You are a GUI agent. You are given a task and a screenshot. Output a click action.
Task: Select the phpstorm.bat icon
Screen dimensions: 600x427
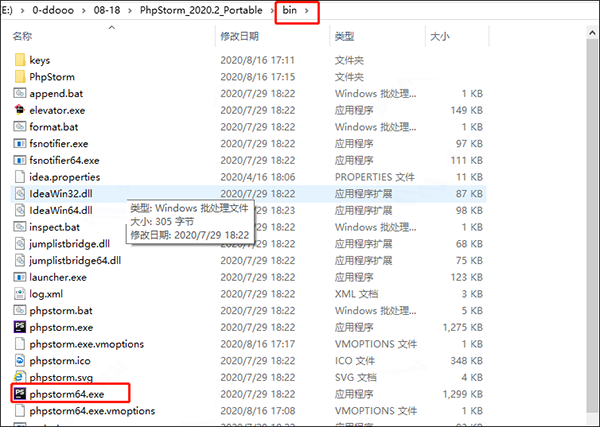tap(20, 310)
